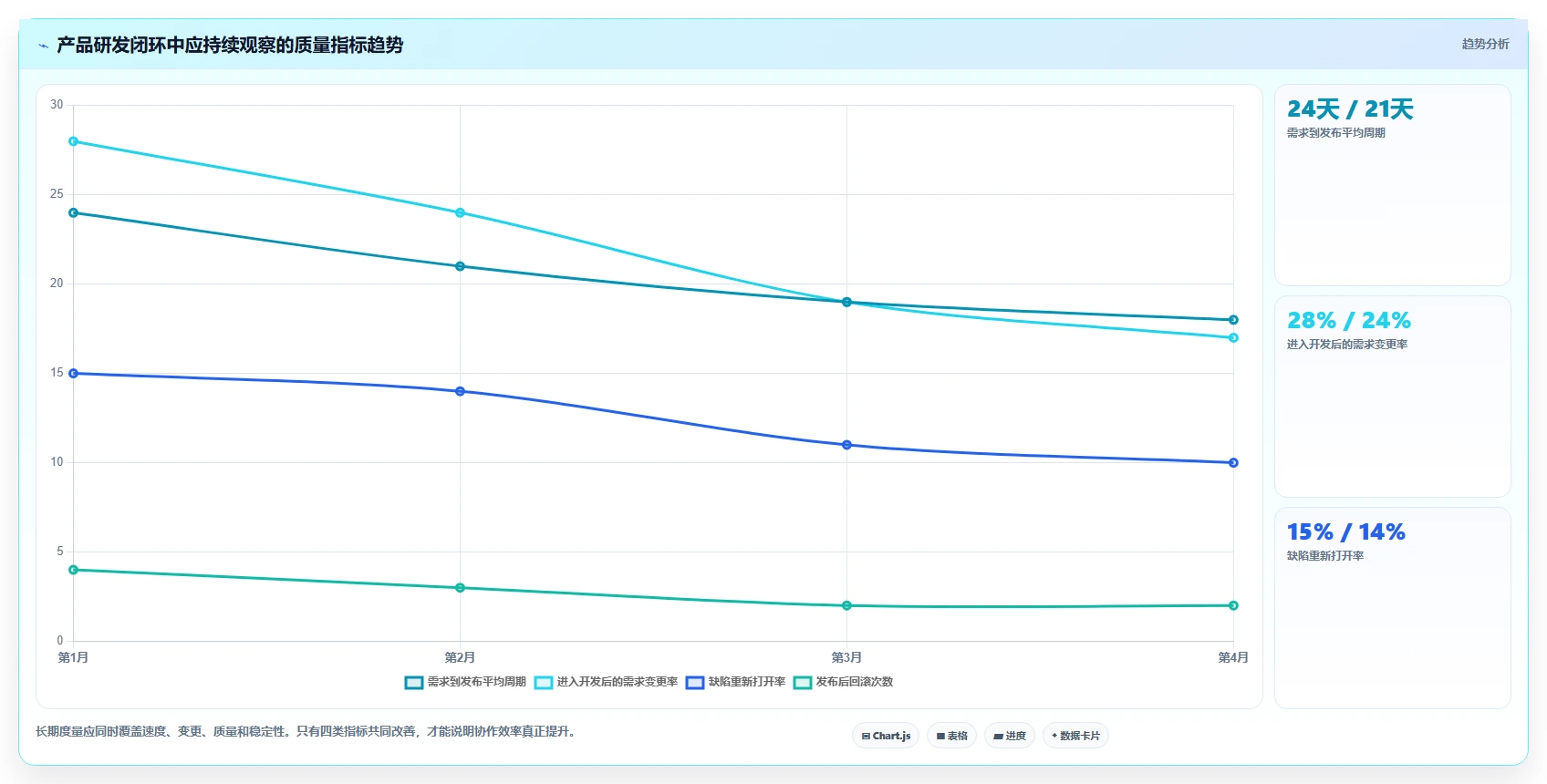The image size is (1547, 784).
Task: Click the 进度 tag button
Action: [x=1010, y=736]
